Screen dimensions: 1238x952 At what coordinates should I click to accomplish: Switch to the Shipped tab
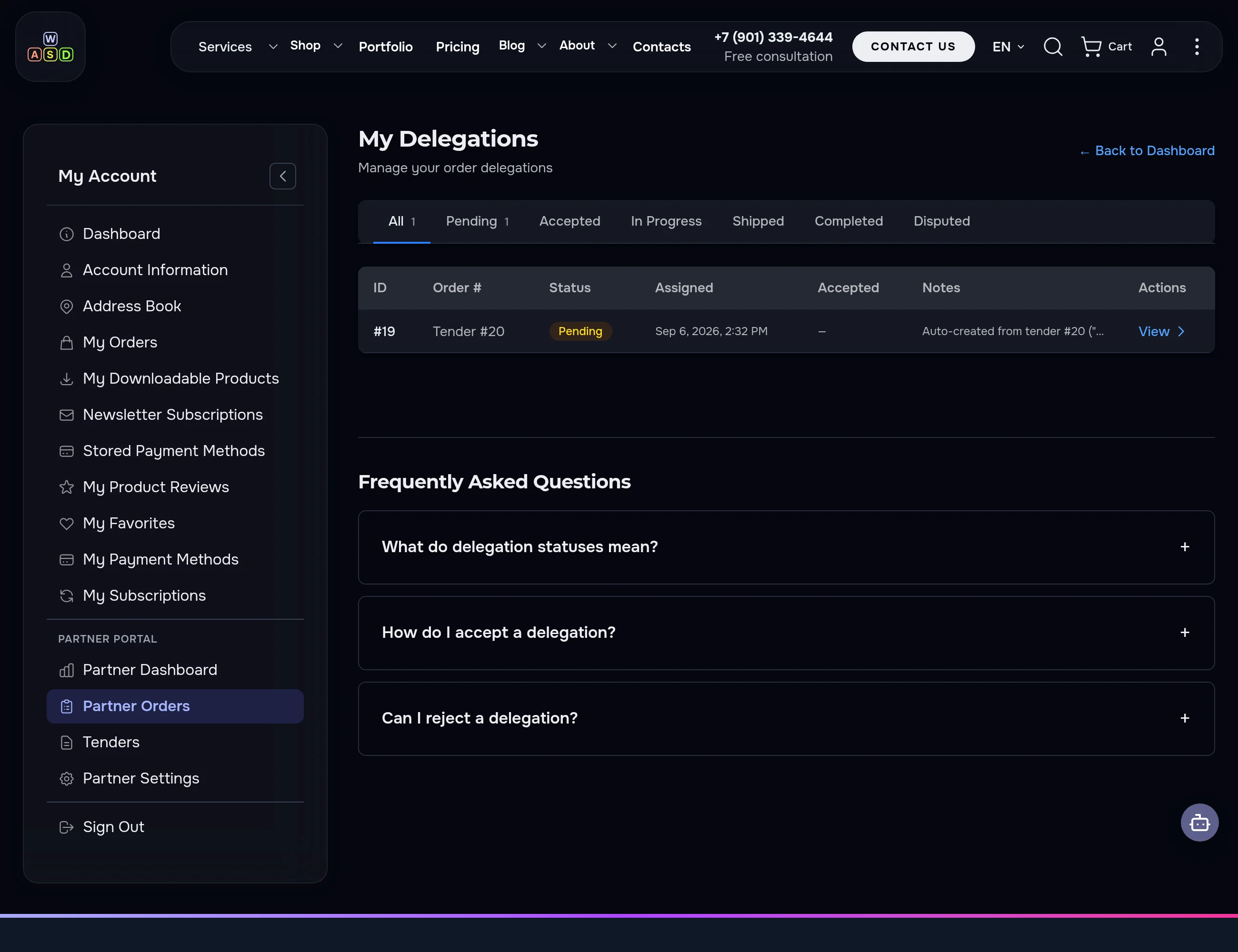[758, 221]
